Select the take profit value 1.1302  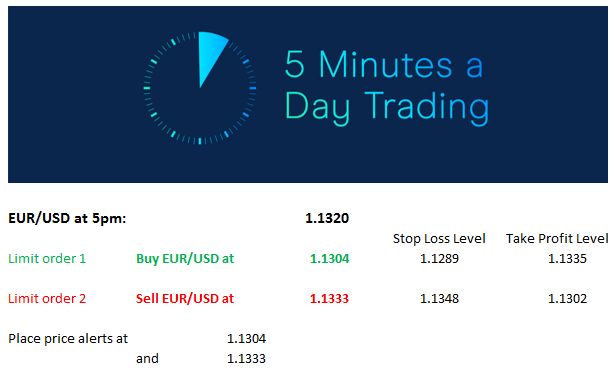(567, 299)
